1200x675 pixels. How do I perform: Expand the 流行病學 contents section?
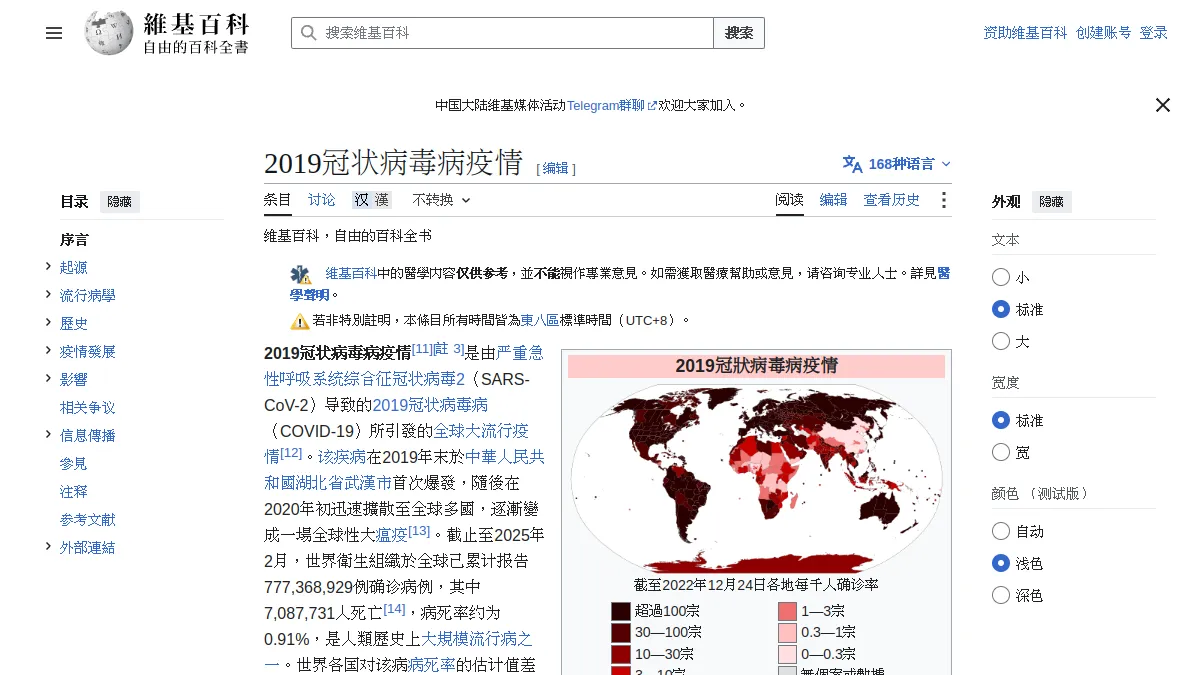coord(48,294)
